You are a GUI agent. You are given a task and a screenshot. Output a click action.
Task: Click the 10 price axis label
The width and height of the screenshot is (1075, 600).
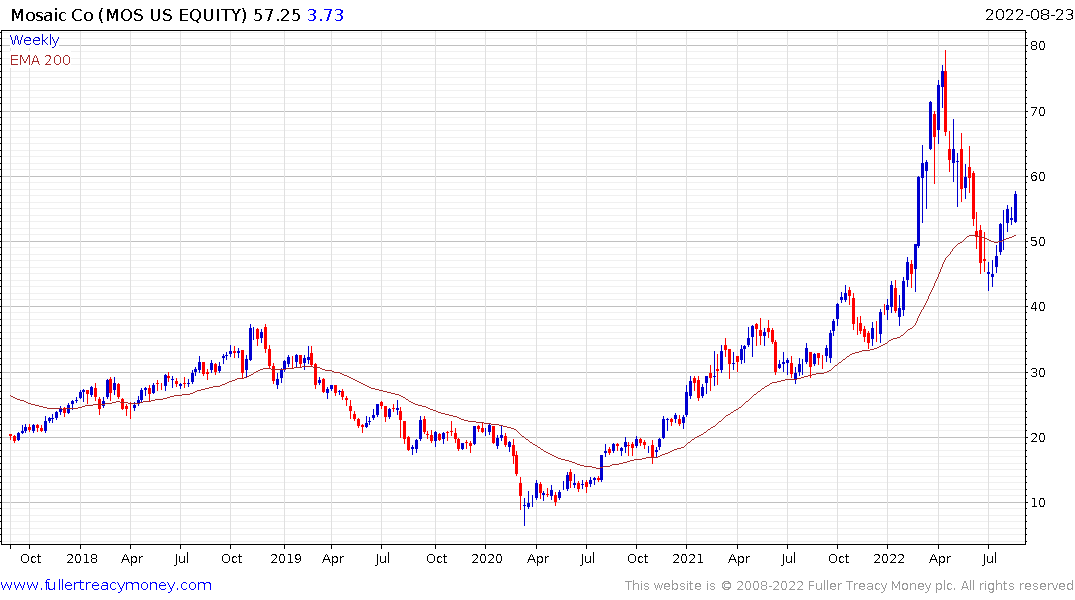tap(1037, 503)
